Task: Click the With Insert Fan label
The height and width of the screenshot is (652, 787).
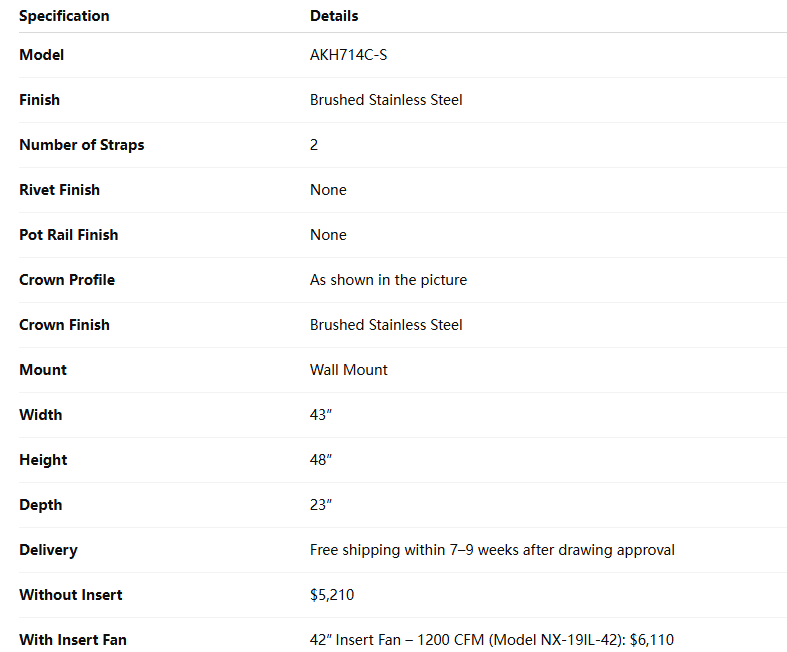Action: click(73, 640)
